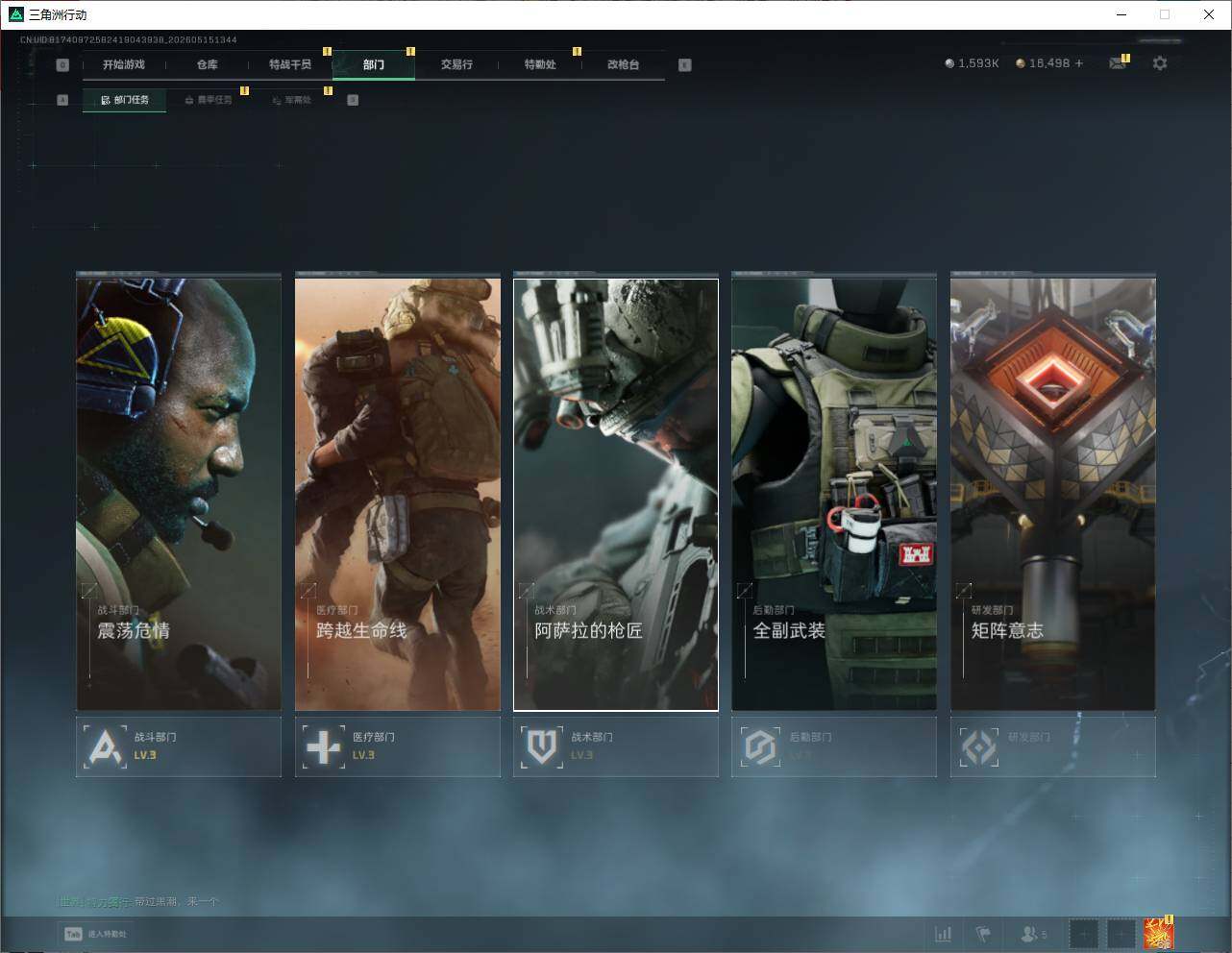Open the mail envelope icon

[1117, 63]
